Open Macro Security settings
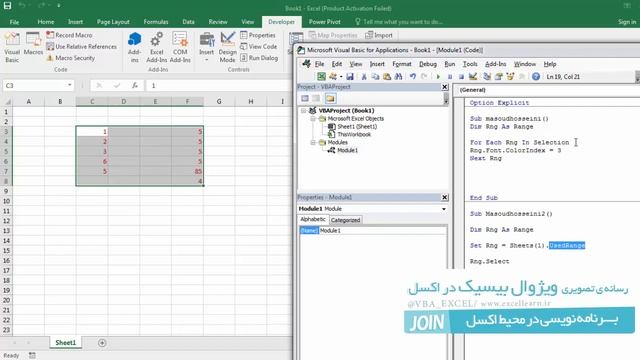The width and height of the screenshot is (640, 360). (71, 58)
